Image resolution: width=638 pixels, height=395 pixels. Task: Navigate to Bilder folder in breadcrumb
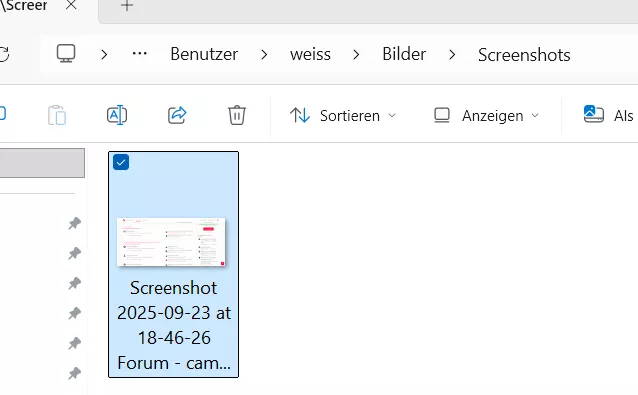pyautogui.click(x=404, y=54)
